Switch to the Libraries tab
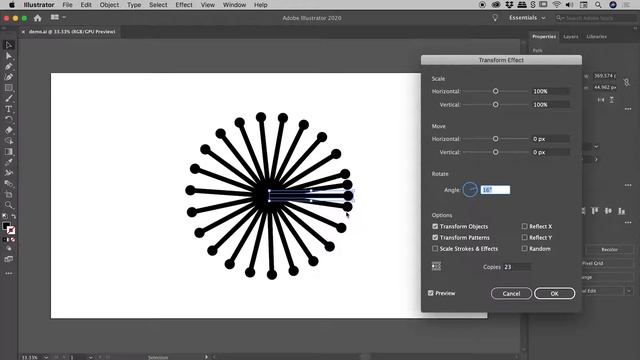This screenshot has height=360, width=640. coord(596,37)
